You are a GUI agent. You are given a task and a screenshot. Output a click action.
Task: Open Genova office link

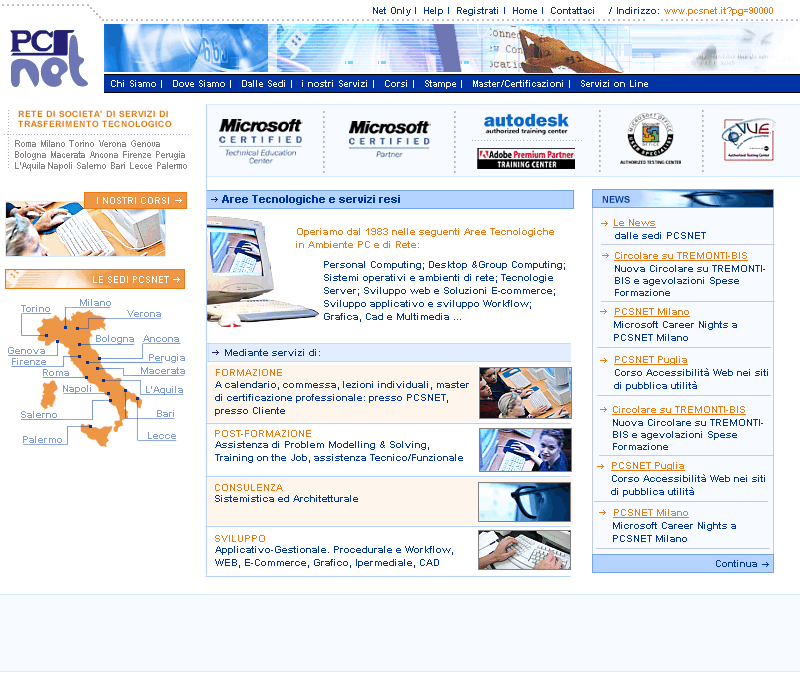pos(27,351)
